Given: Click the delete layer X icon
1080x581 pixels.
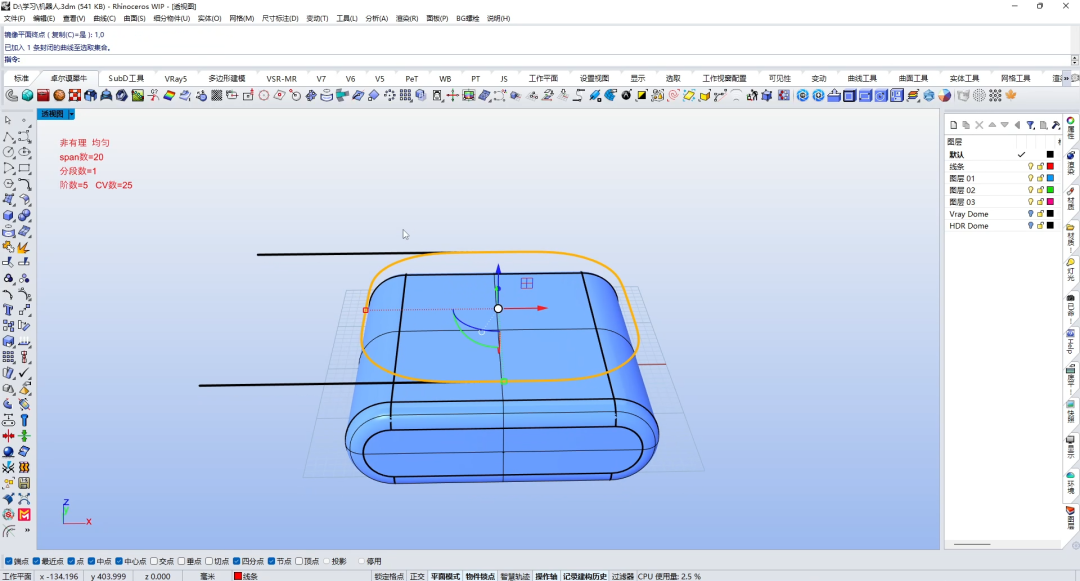Looking at the screenshot, I should click(979, 125).
